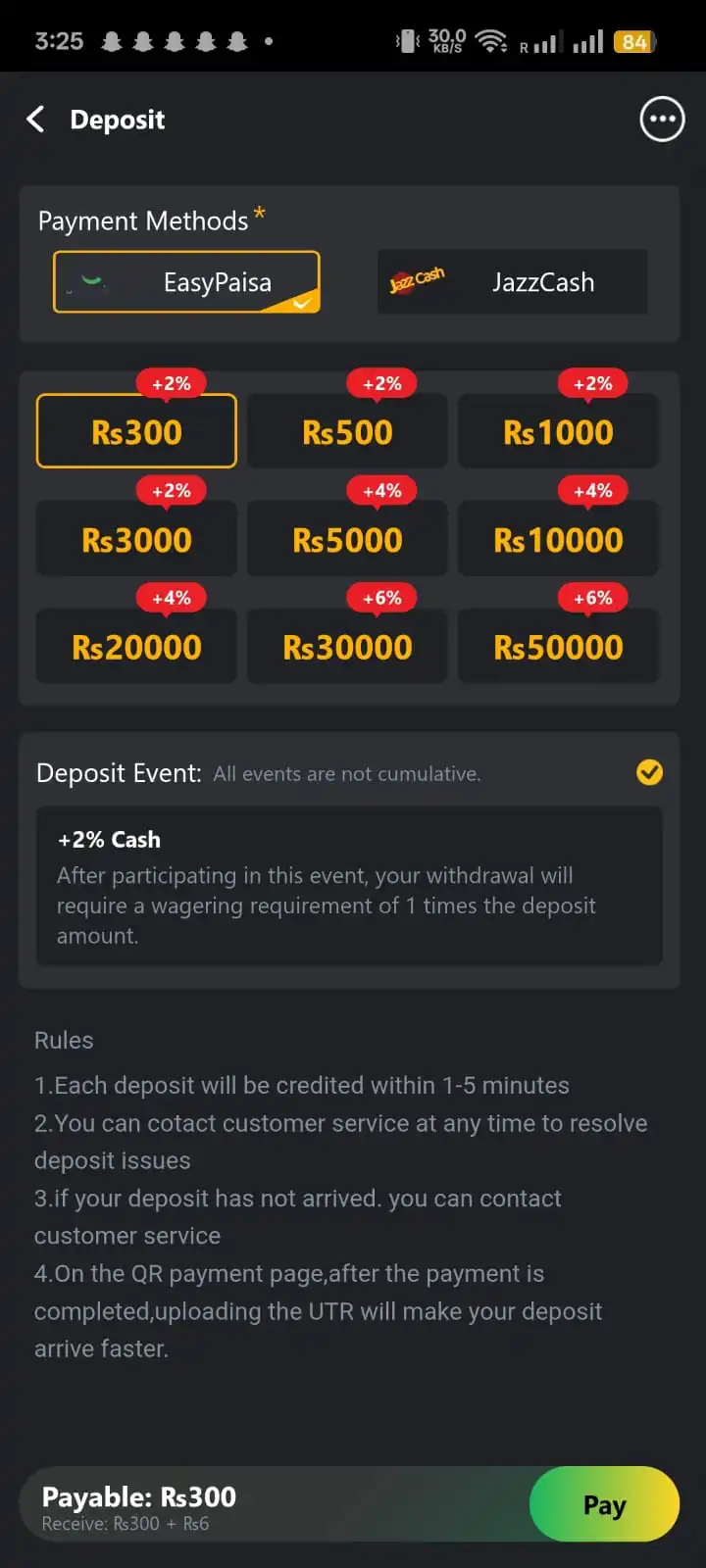Viewport: 706px width, 1568px height.
Task: Choose the Rs300 deposit amount
Action: 136,432
